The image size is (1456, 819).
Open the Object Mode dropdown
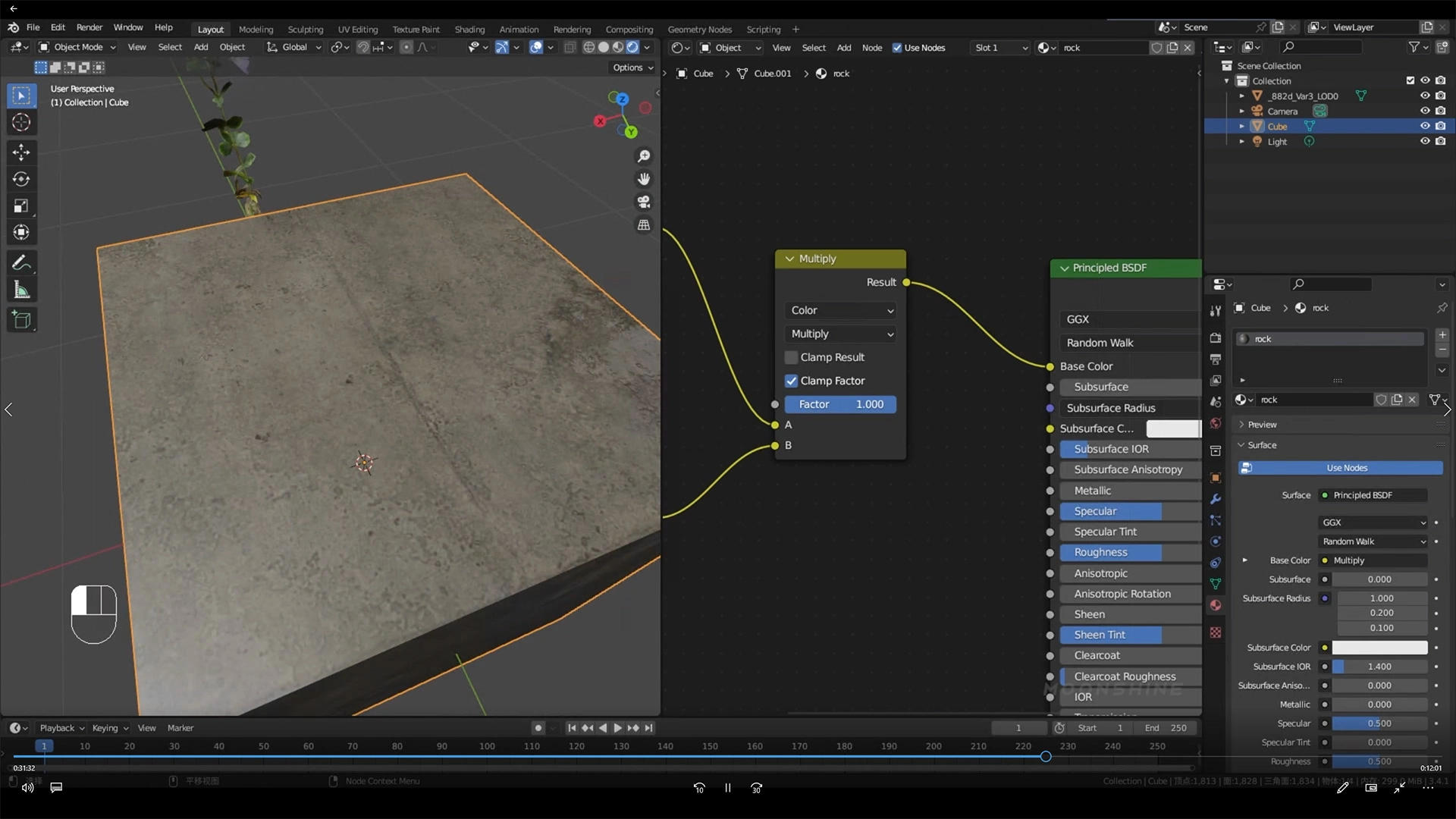[77, 47]
